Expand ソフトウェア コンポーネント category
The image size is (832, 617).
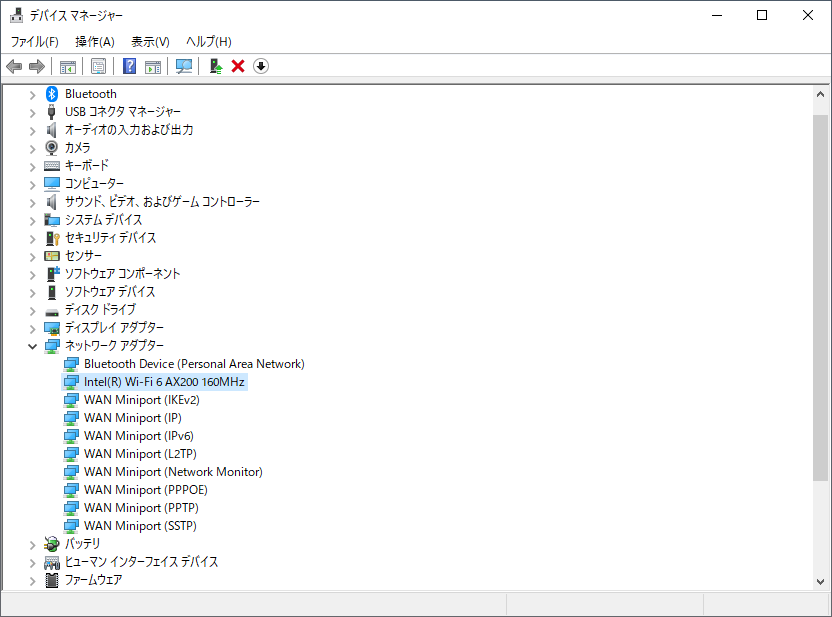32,275
